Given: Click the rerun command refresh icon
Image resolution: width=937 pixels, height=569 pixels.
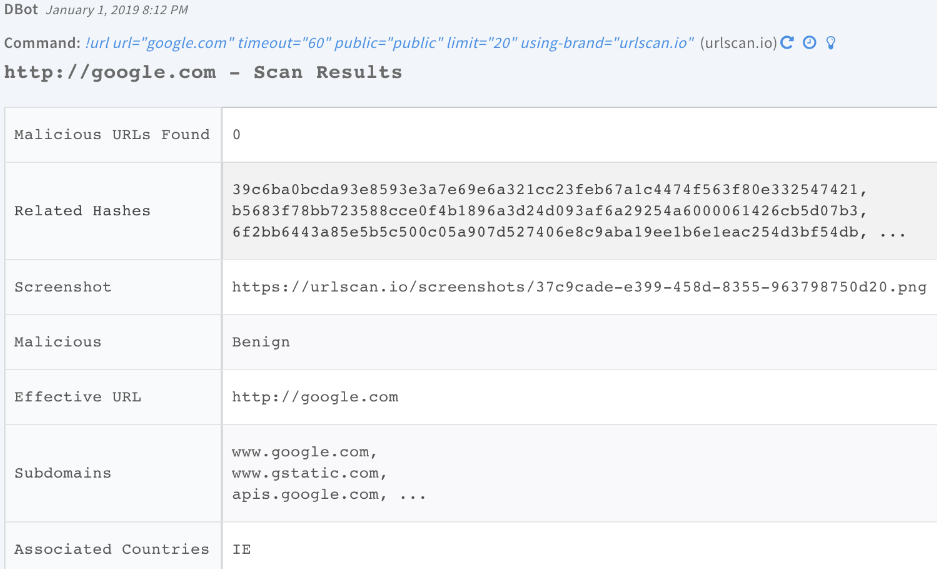Looking at the screenshot, I should [x=787, y=43].
